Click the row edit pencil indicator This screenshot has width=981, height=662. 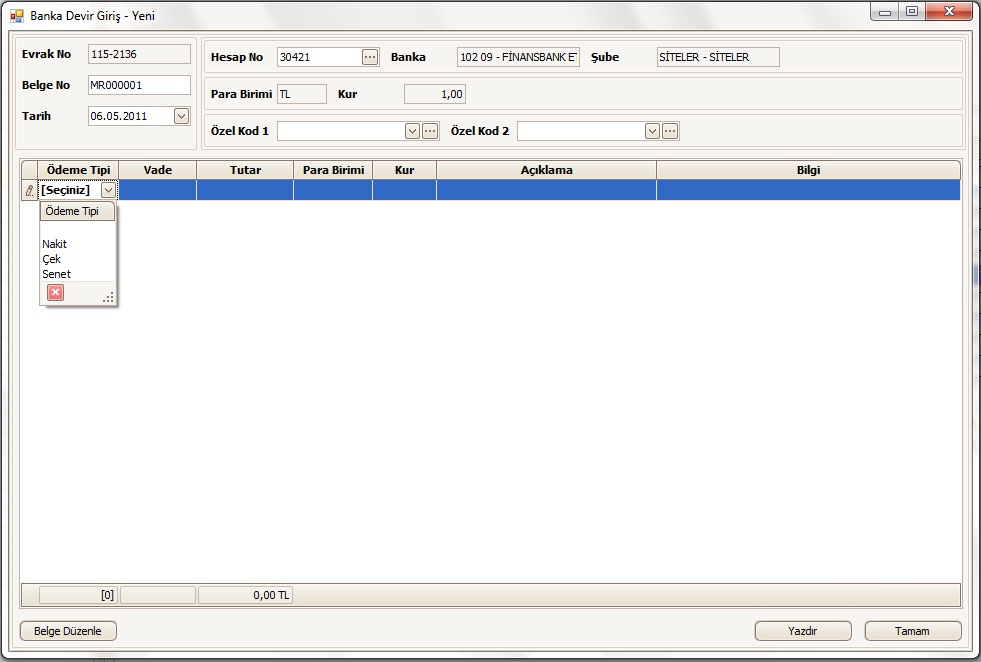coord(29,190)
